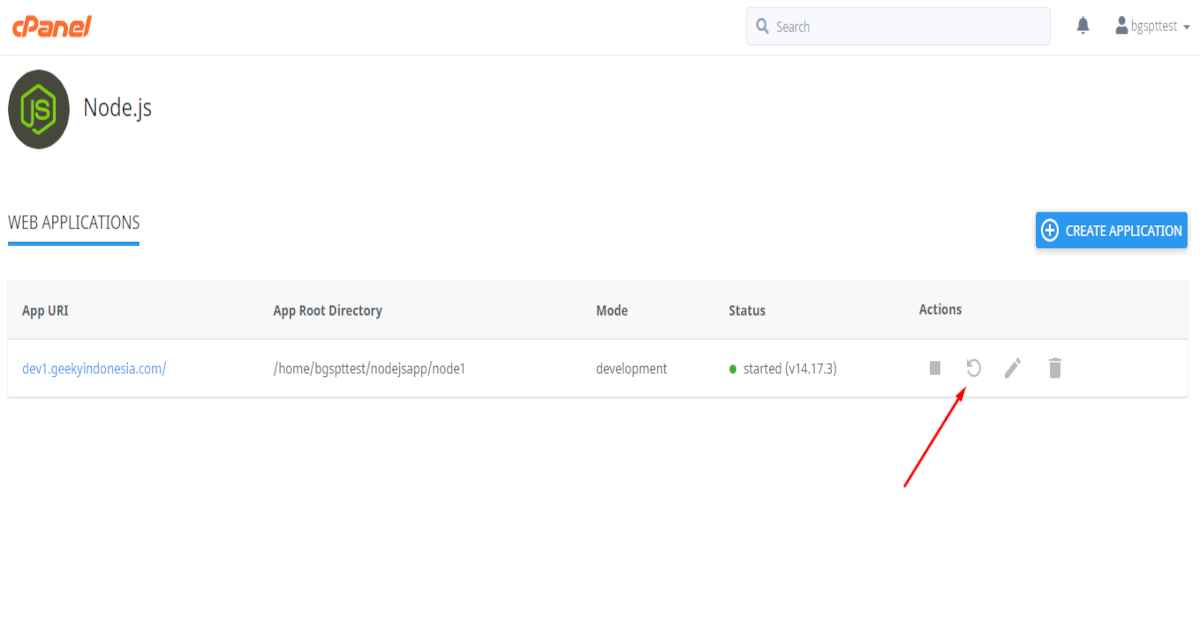Image resolution: width=1200 pixels, height=630 pixels.
Task: Focus the Search input field
Action: 898,27
